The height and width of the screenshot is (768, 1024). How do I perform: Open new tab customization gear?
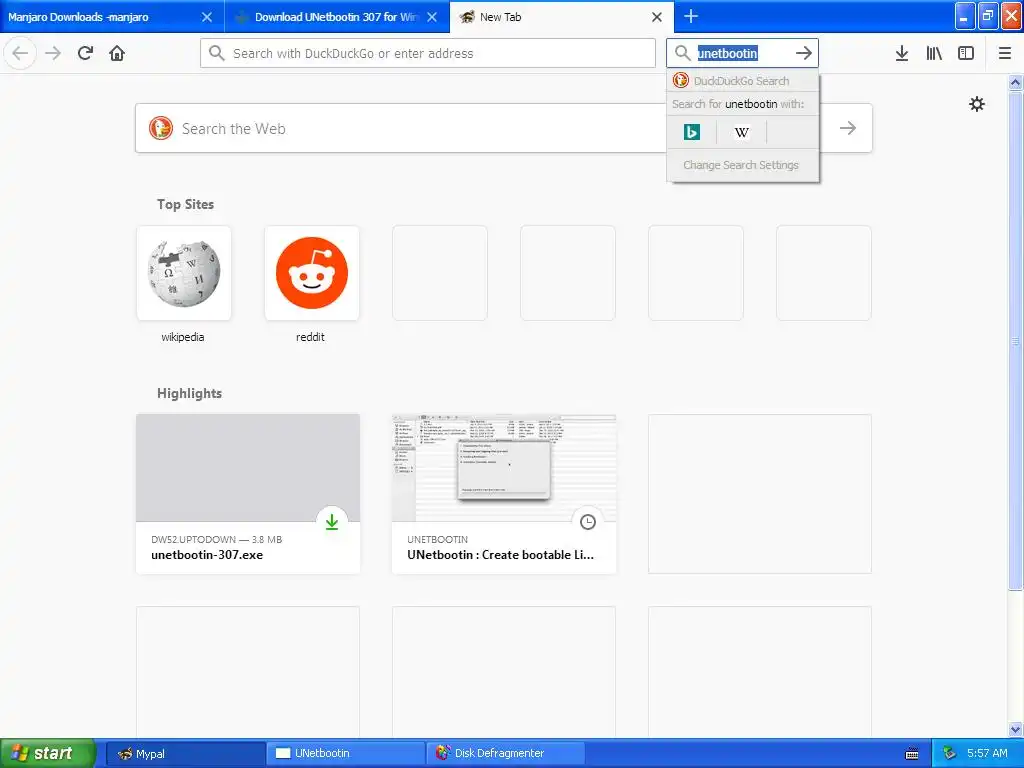976,104
